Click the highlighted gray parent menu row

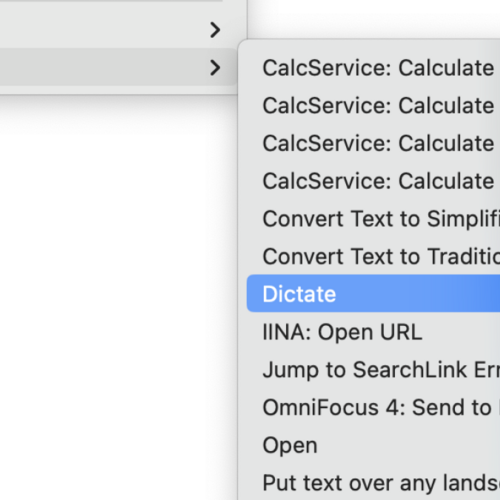point(118,67)
